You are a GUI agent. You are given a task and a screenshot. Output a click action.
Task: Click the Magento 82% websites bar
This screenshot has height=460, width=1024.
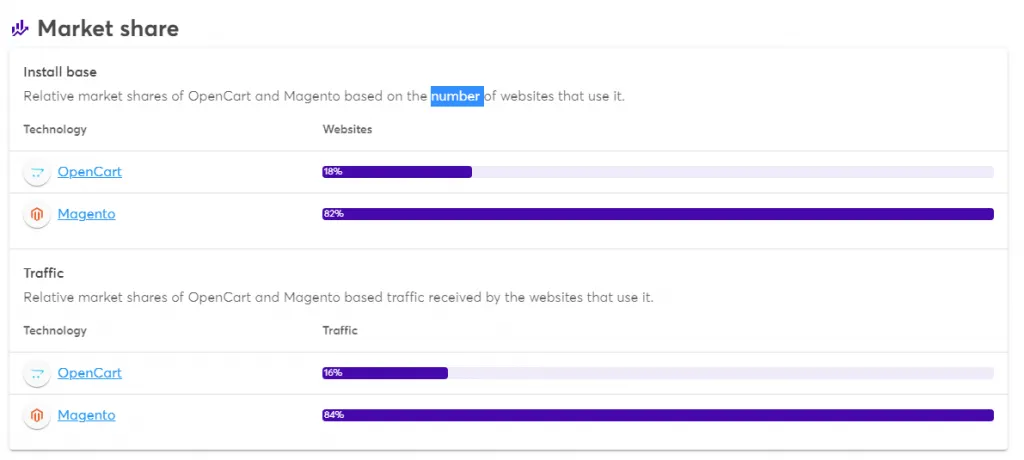657,214
